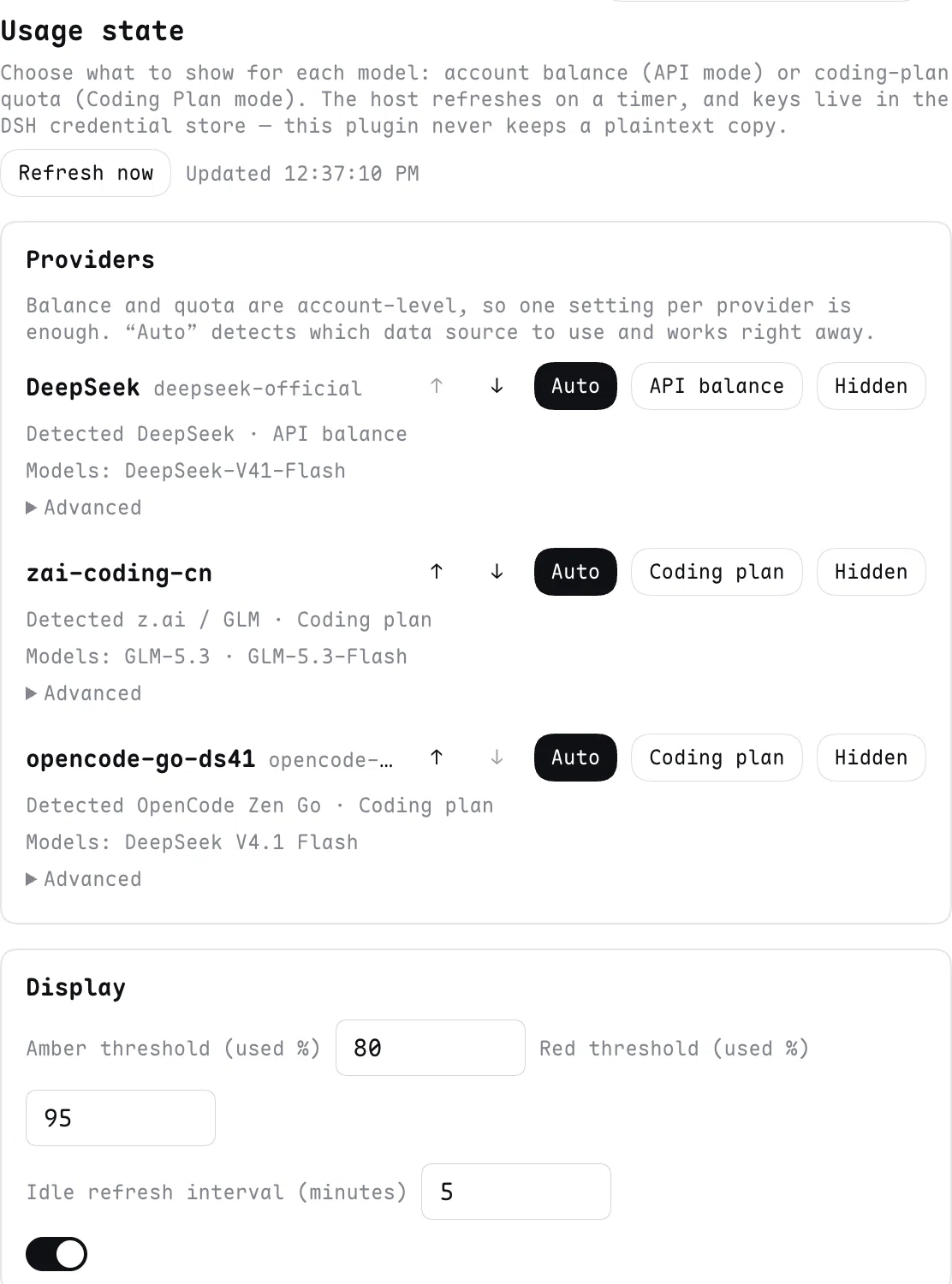Move DeepSeek provider down with arrow
The image size is (952, 1284).
497,386
